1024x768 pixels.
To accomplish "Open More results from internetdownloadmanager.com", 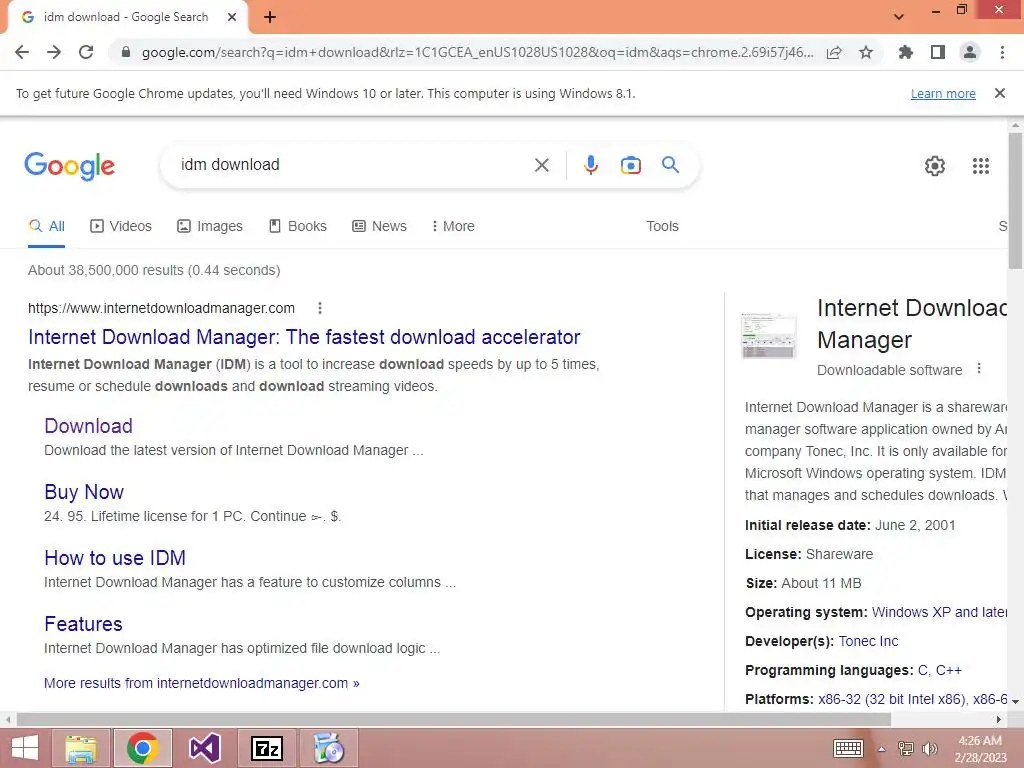I will coord(202,683).
